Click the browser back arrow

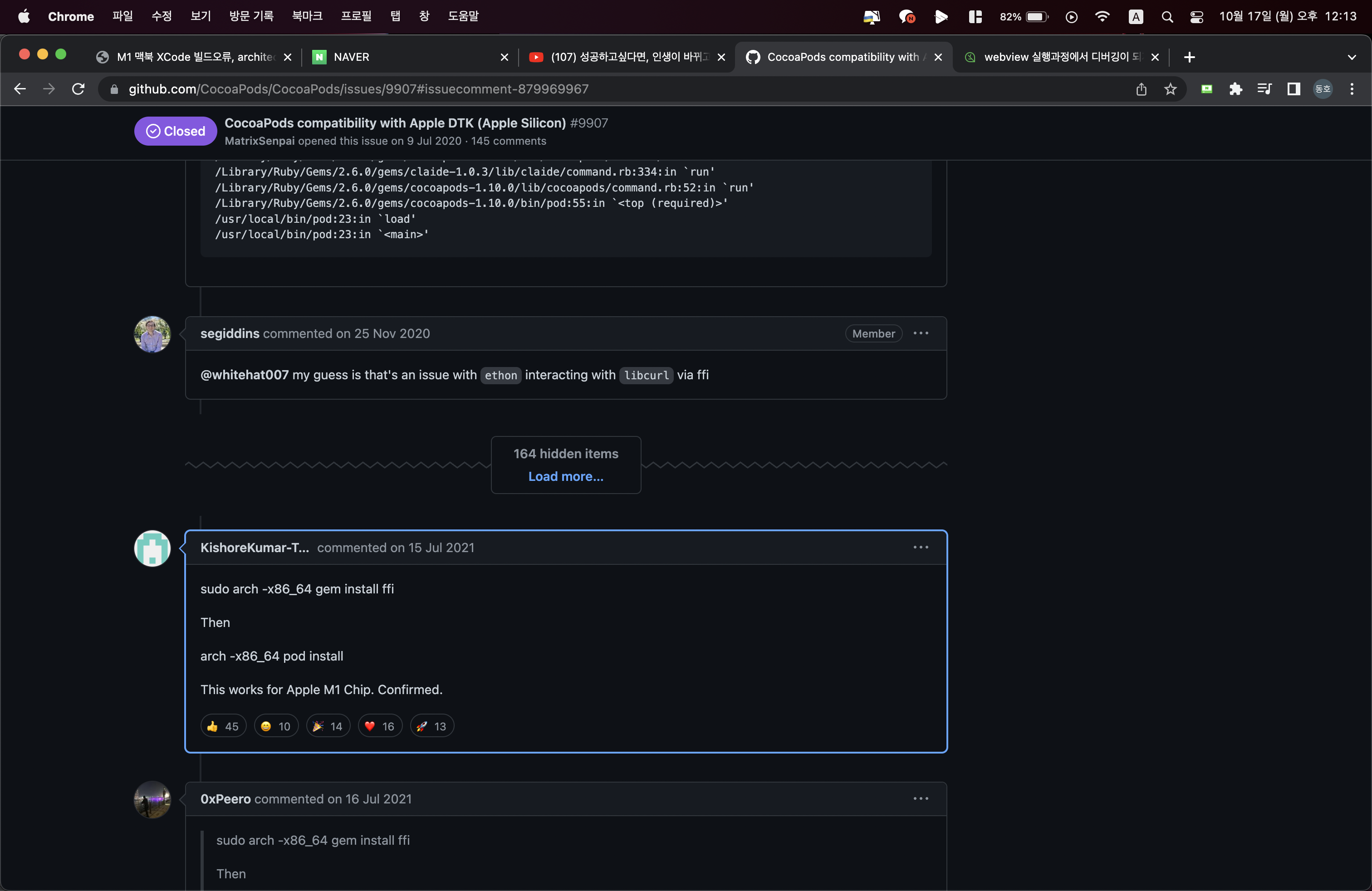[20, 89]
